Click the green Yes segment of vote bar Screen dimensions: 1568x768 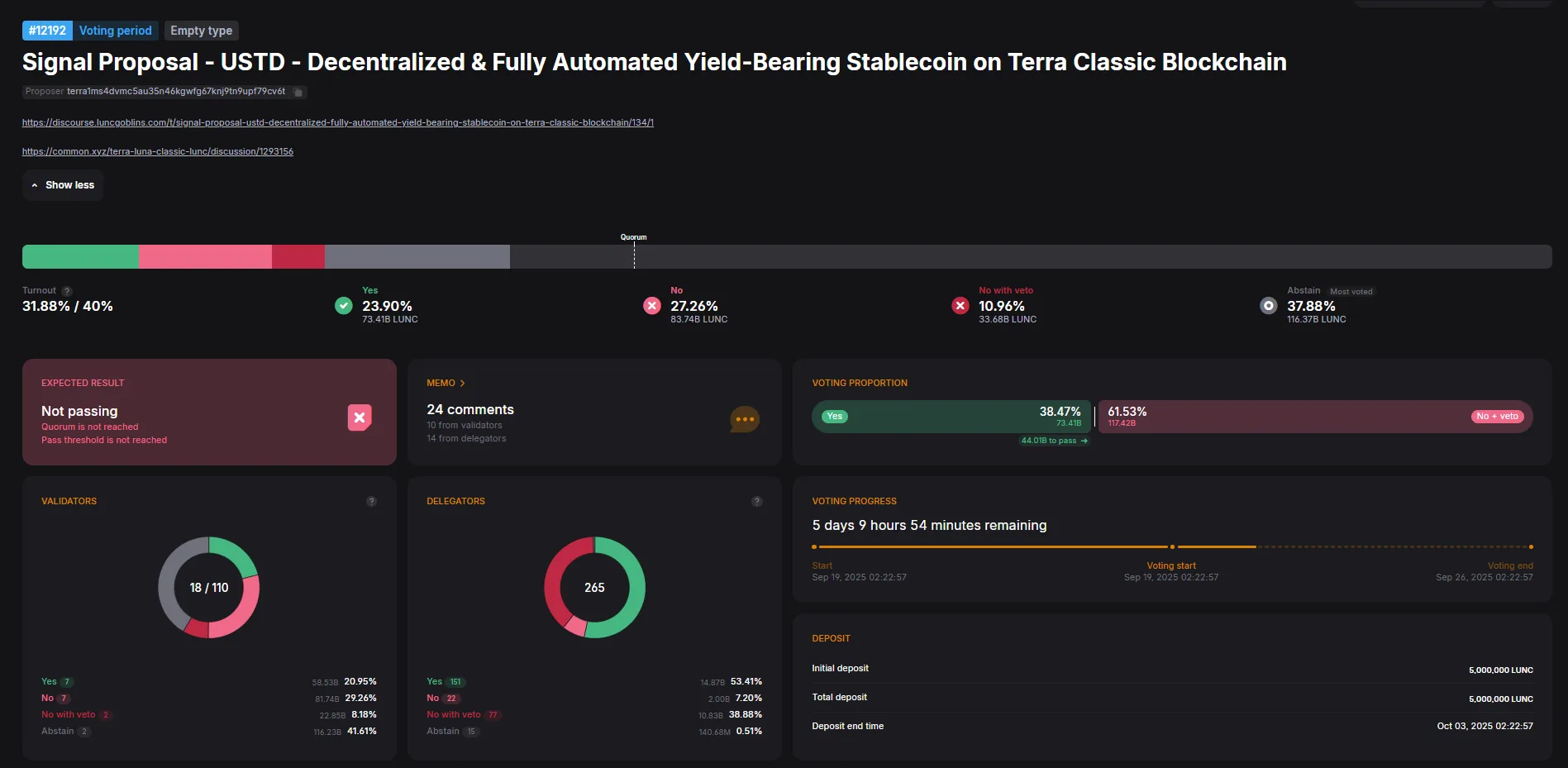click(80, 257)
